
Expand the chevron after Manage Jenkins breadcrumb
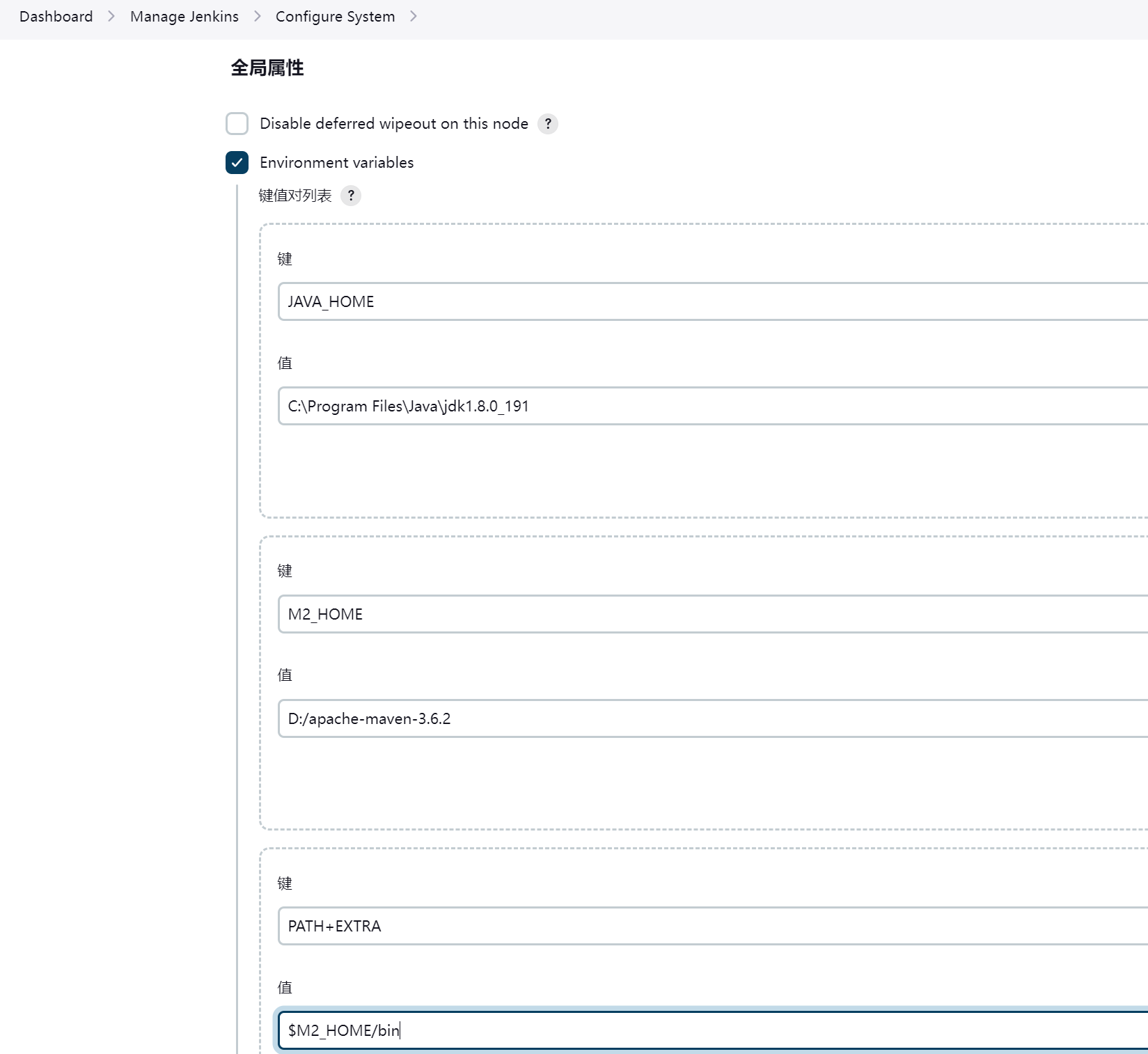[258, 16]
